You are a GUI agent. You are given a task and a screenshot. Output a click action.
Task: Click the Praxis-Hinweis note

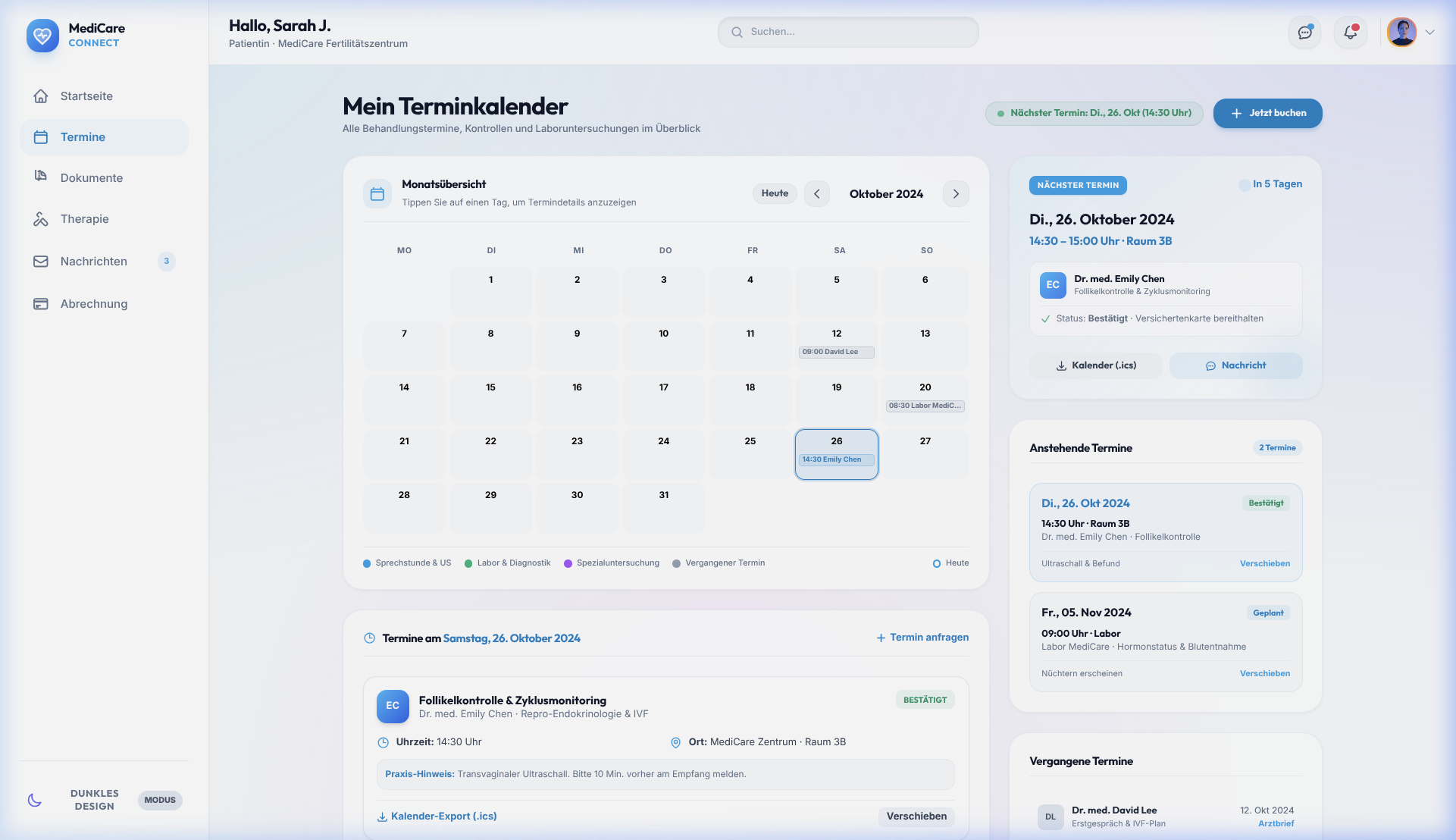pyautogui.click(x=665, y=774)
